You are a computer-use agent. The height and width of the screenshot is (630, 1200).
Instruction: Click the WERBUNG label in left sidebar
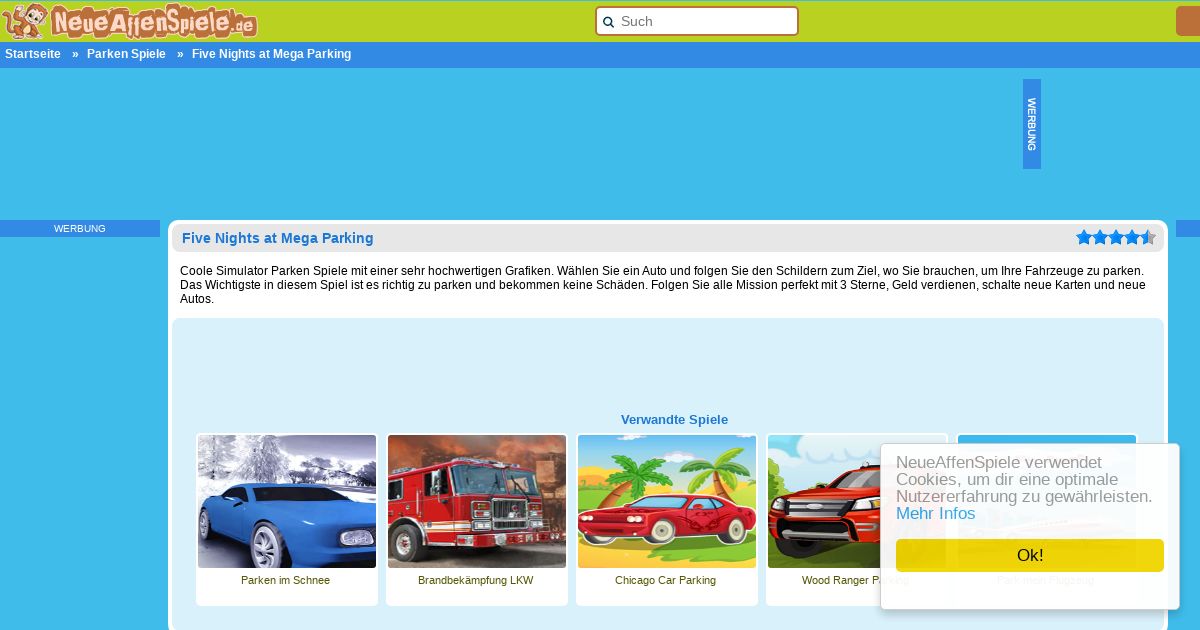pos(80,229)
